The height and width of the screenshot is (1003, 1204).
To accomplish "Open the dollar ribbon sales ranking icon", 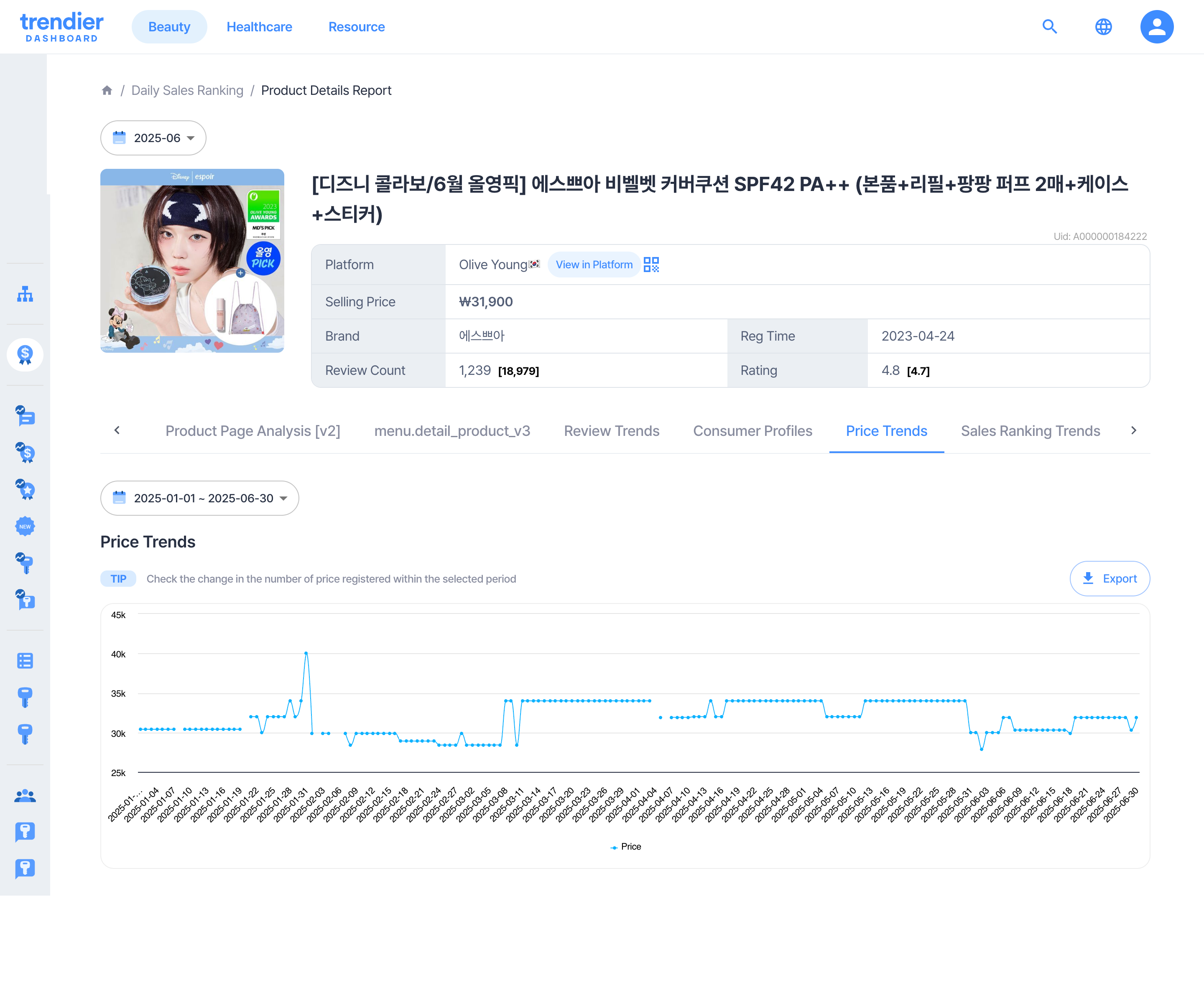I will 25,355.
